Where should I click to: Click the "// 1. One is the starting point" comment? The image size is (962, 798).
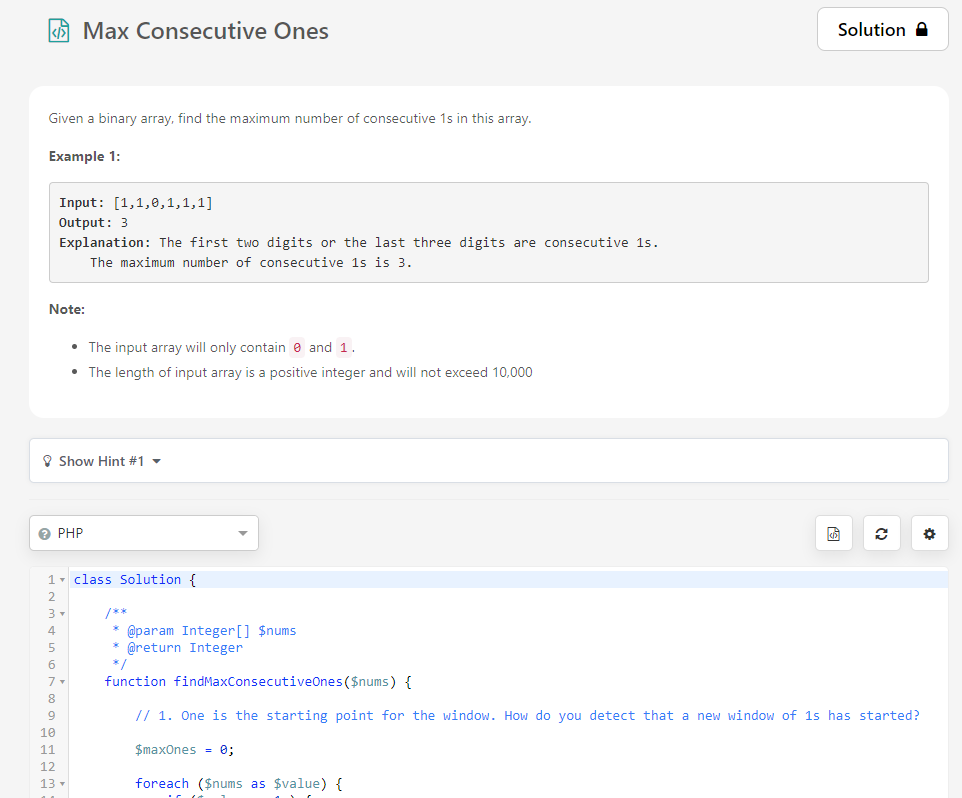click(527, 716)
